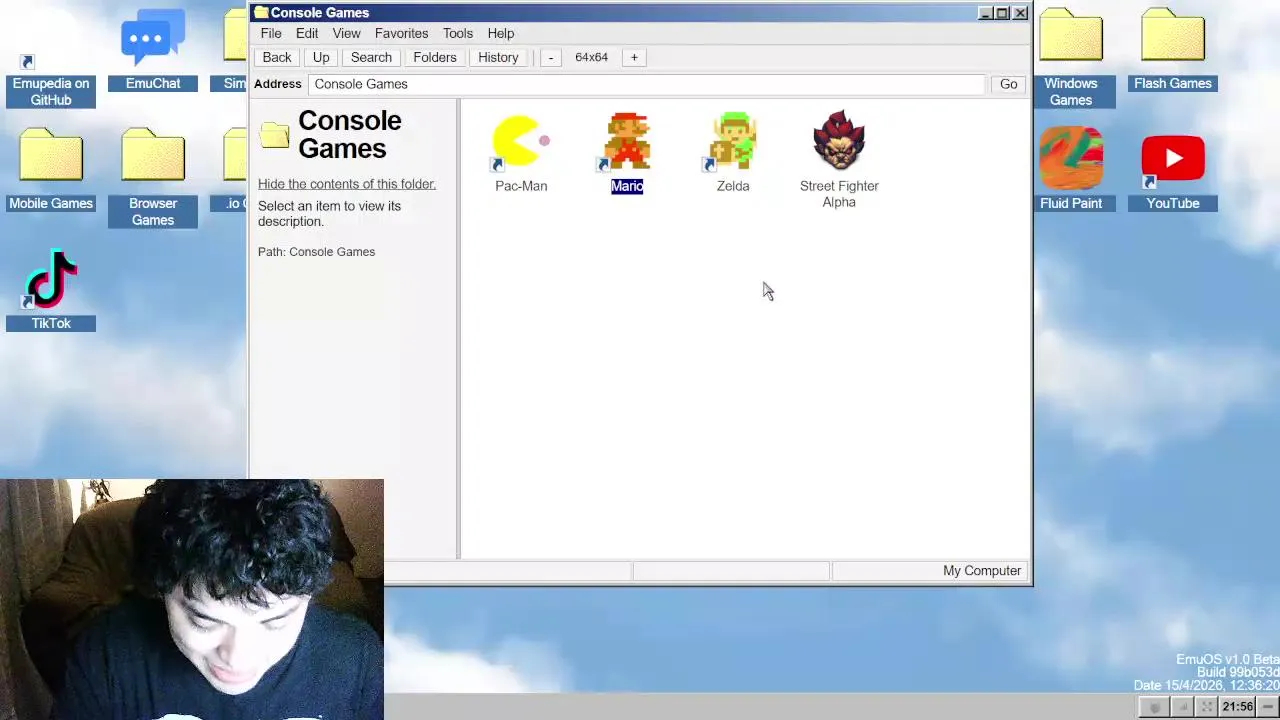Click Hide the contents of this folder link
This screenshot has width=1280, height=720.
coord(347,184)
